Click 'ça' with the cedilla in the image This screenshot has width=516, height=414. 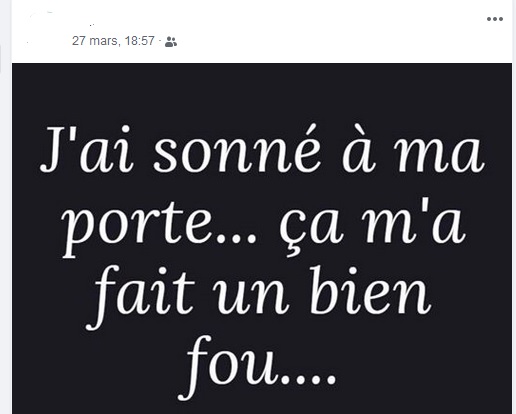(312, 229)
